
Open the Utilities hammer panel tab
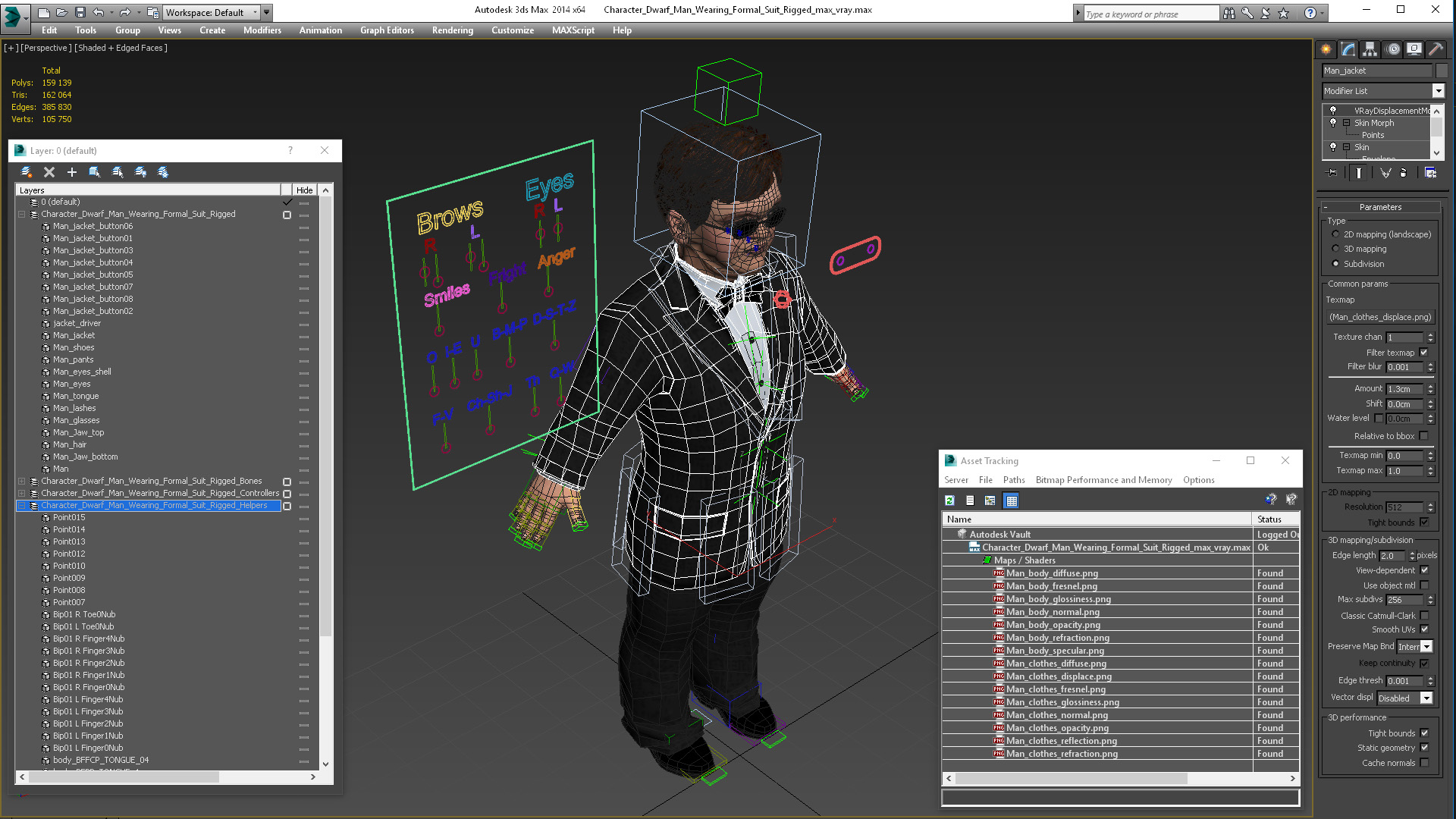pyautogui.click(x=1436, y=49)
